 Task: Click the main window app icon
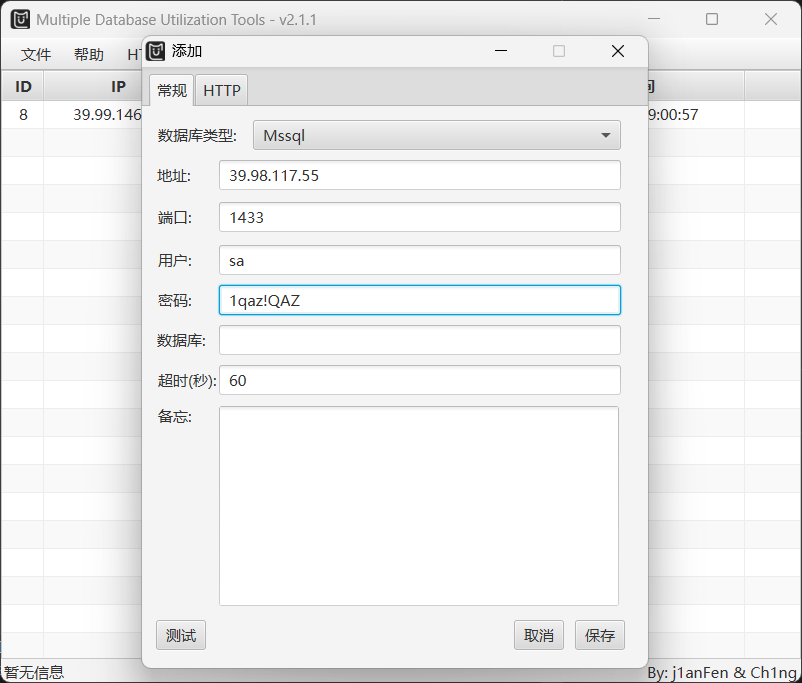click(x=20, y=19)
